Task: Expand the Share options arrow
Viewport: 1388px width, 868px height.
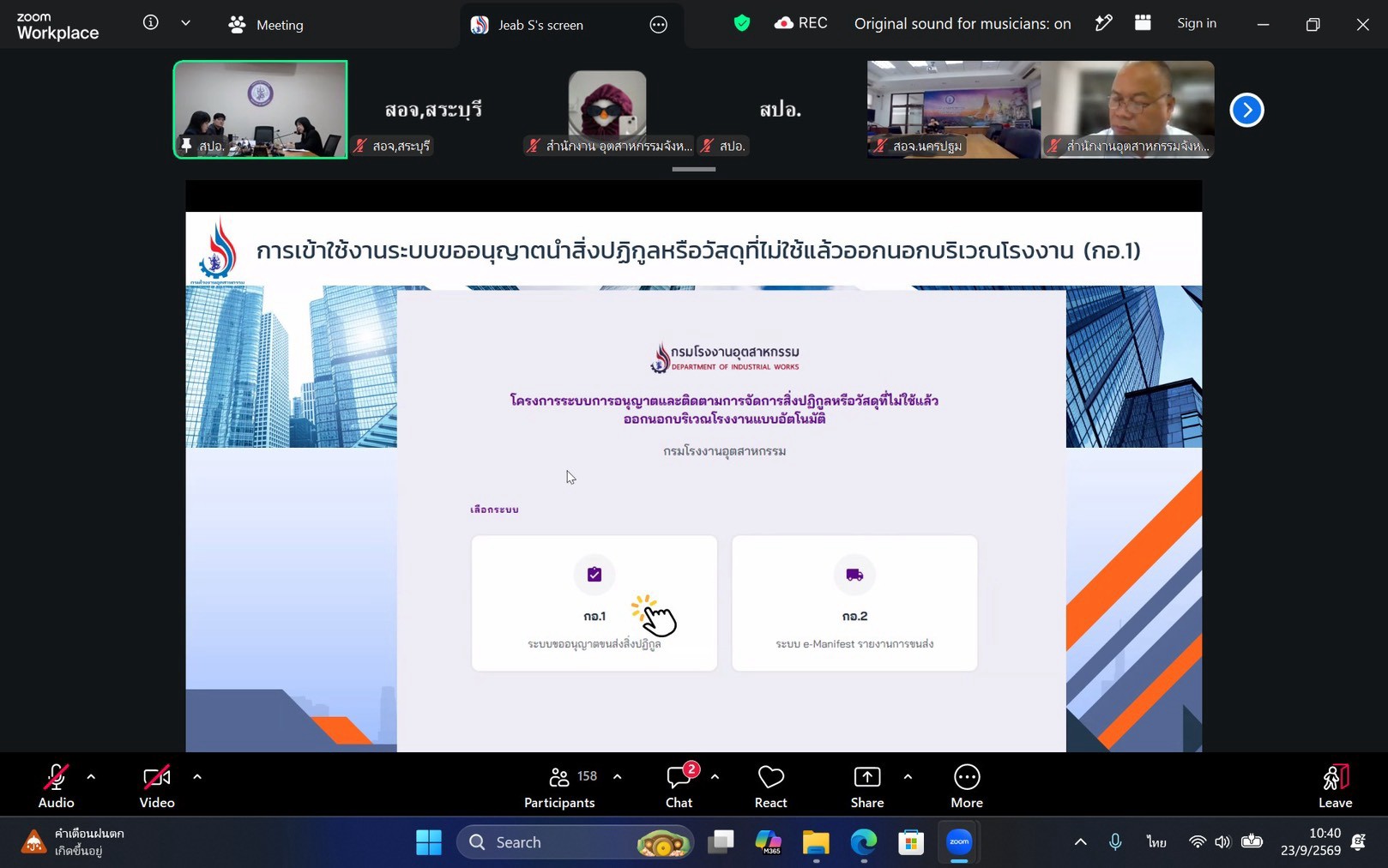Action: [x=908, y=777]
